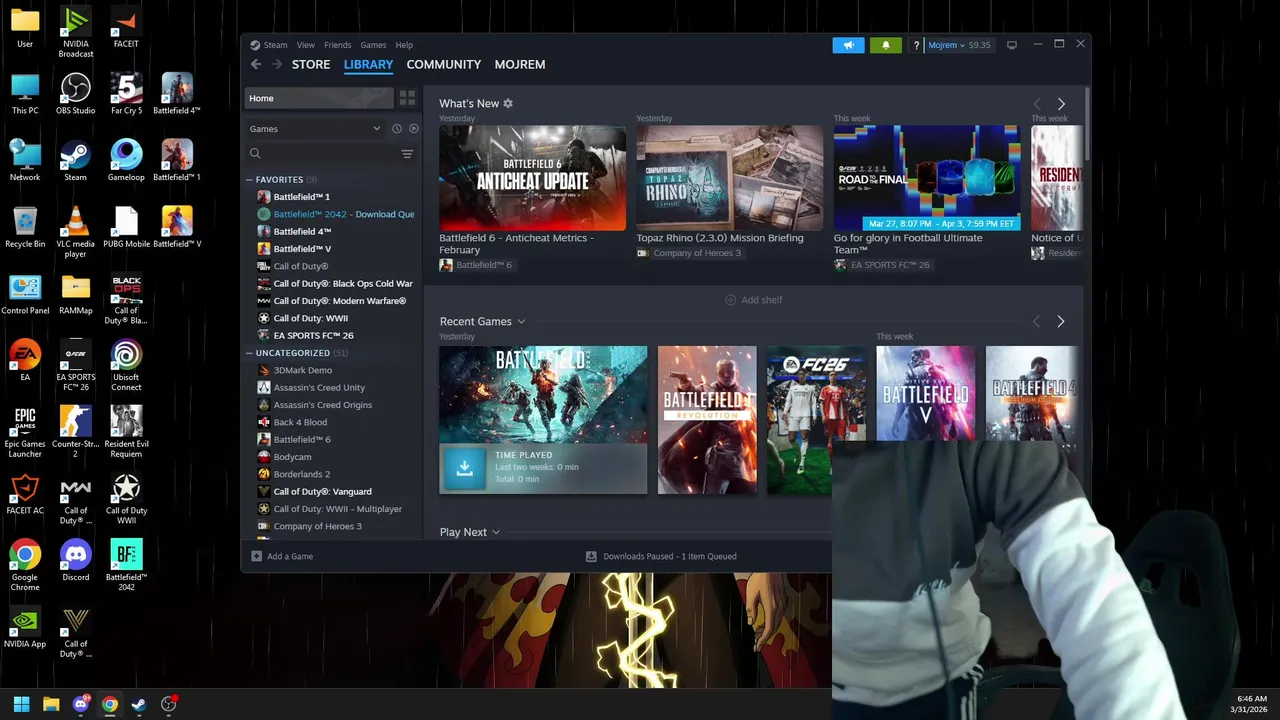Open the Steam help question mark icon
Screen dimensions: 1280x720
click(916, 45)
